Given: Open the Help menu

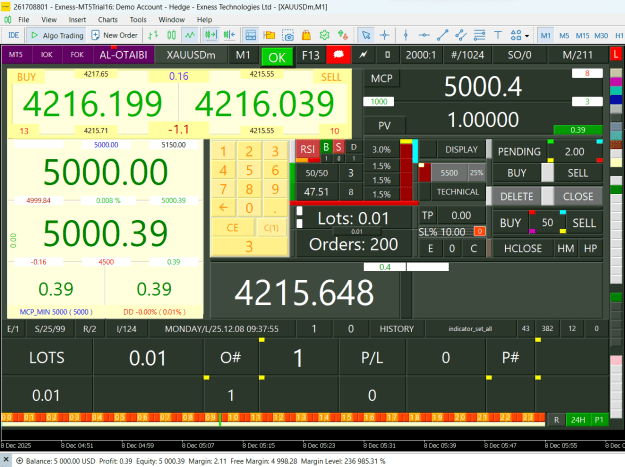Looking at the screenshot, I should click(204, 20).
